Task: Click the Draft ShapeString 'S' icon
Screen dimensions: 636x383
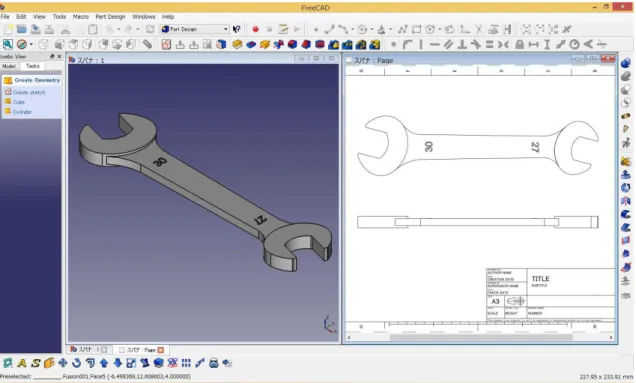Action: tap(35, 363)
